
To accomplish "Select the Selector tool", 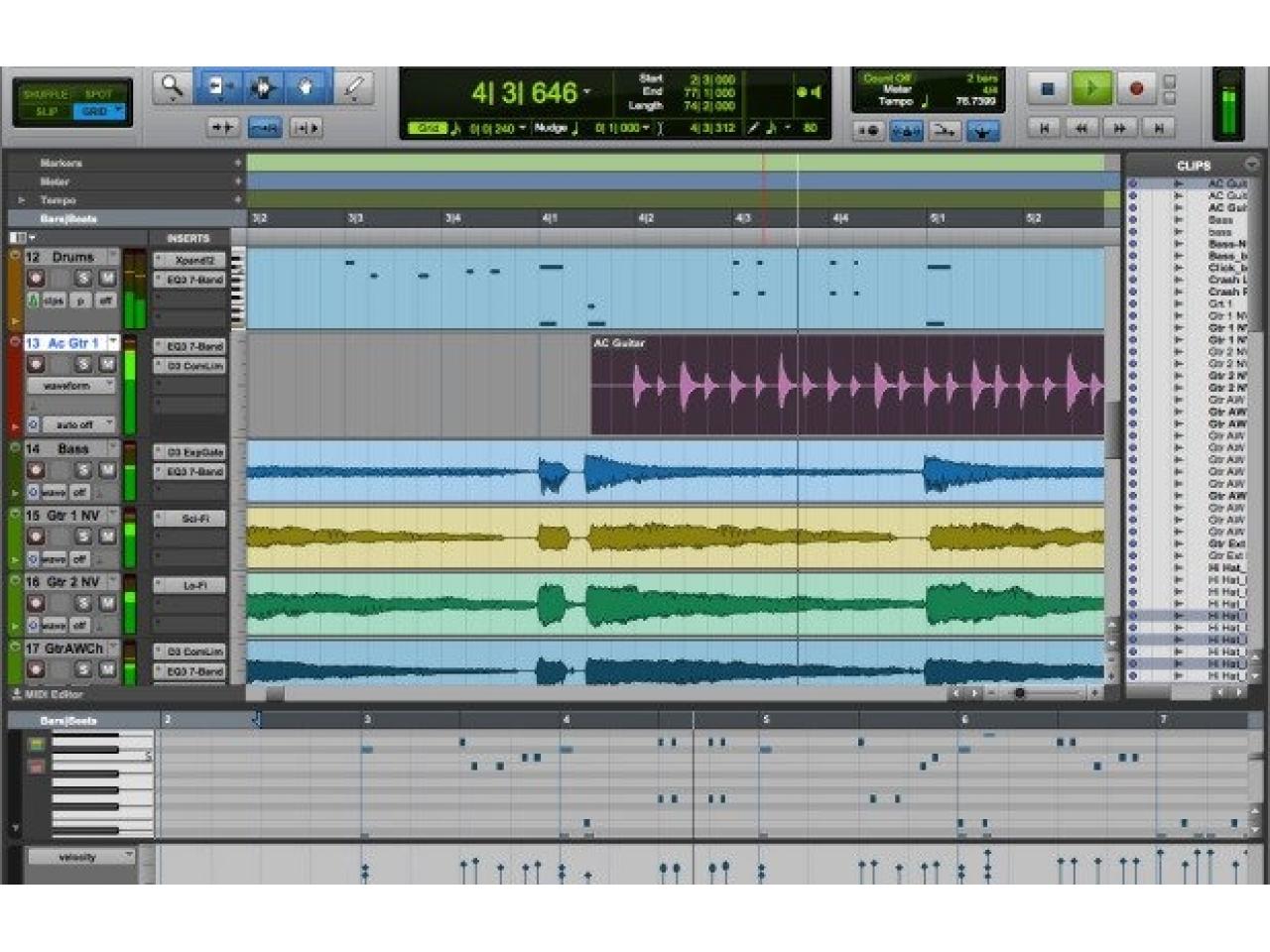I will pos(263,87).
